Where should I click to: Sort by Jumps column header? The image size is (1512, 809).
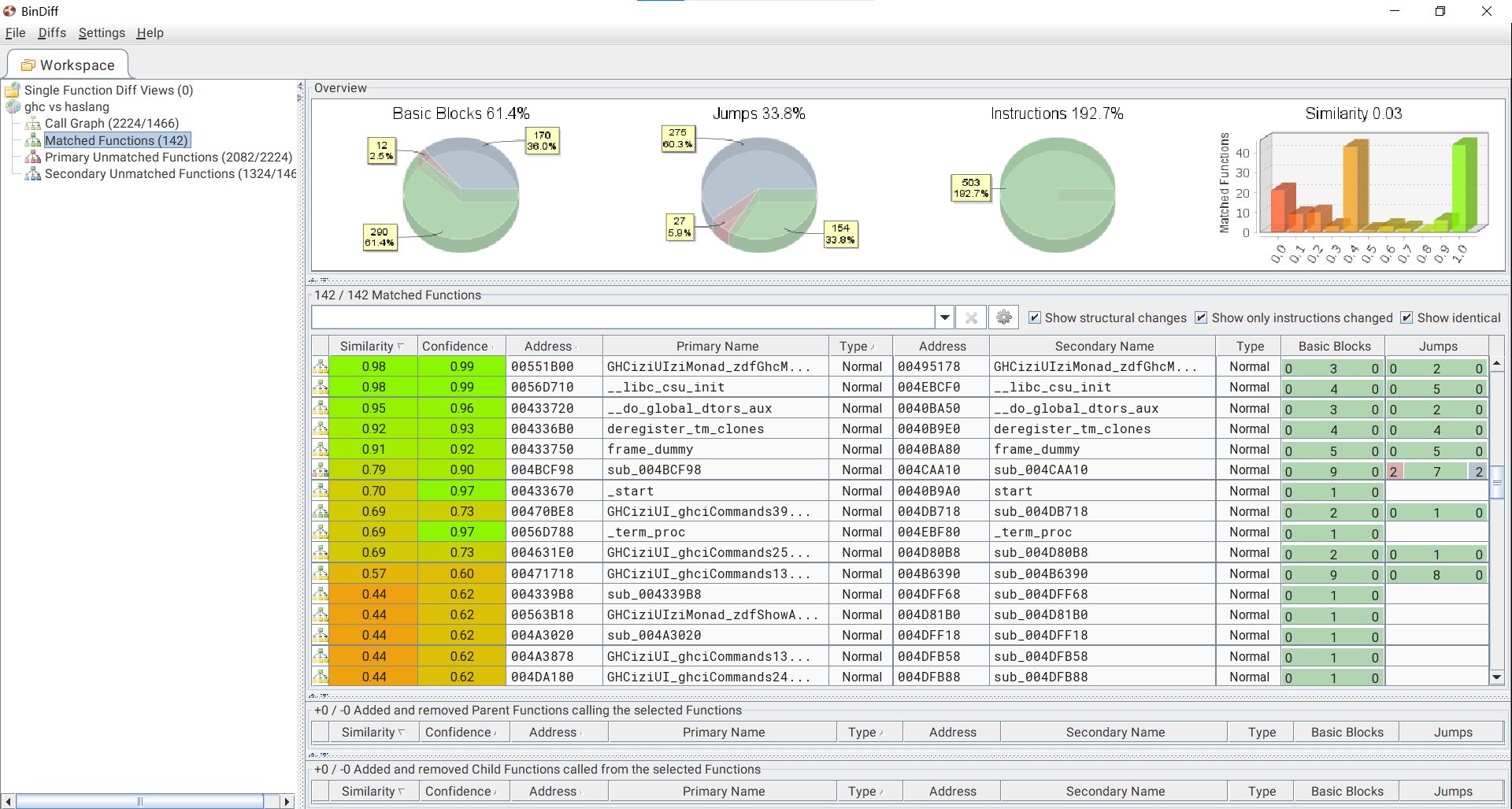[1438, 346]
